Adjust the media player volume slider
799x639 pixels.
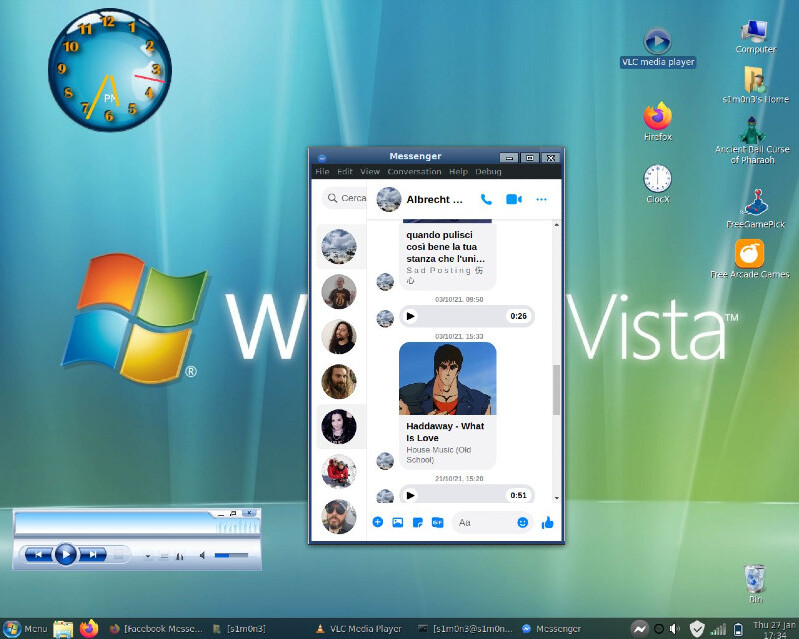coord(231,555)
